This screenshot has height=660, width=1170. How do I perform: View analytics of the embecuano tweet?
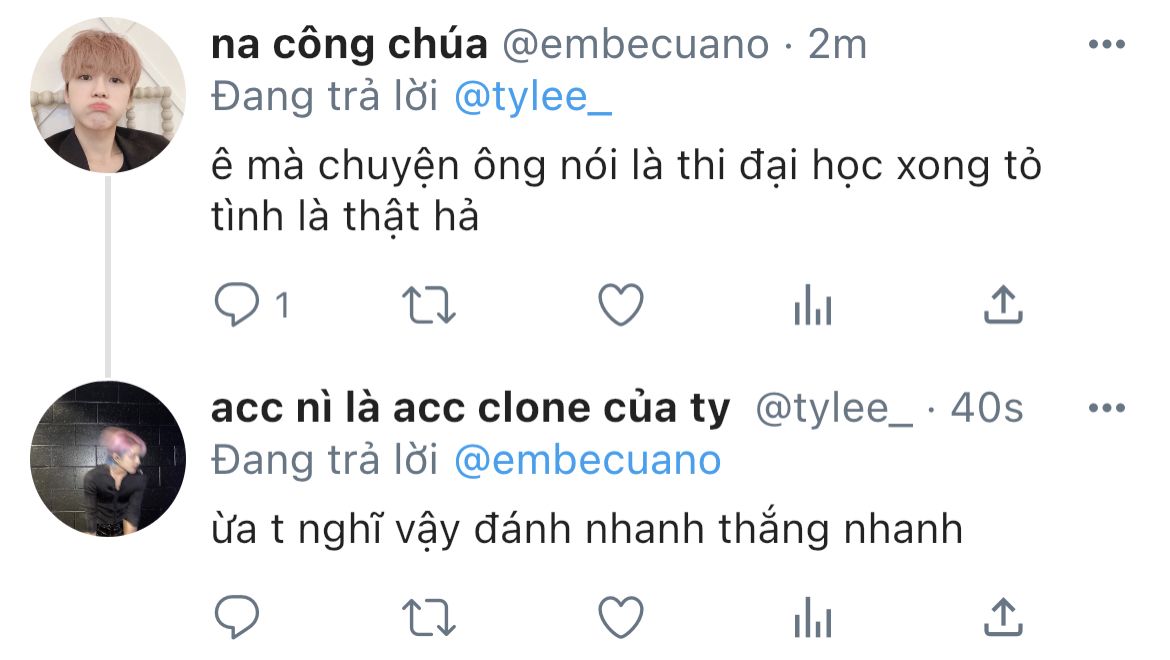pyautogui.click(x=813, y=305)
